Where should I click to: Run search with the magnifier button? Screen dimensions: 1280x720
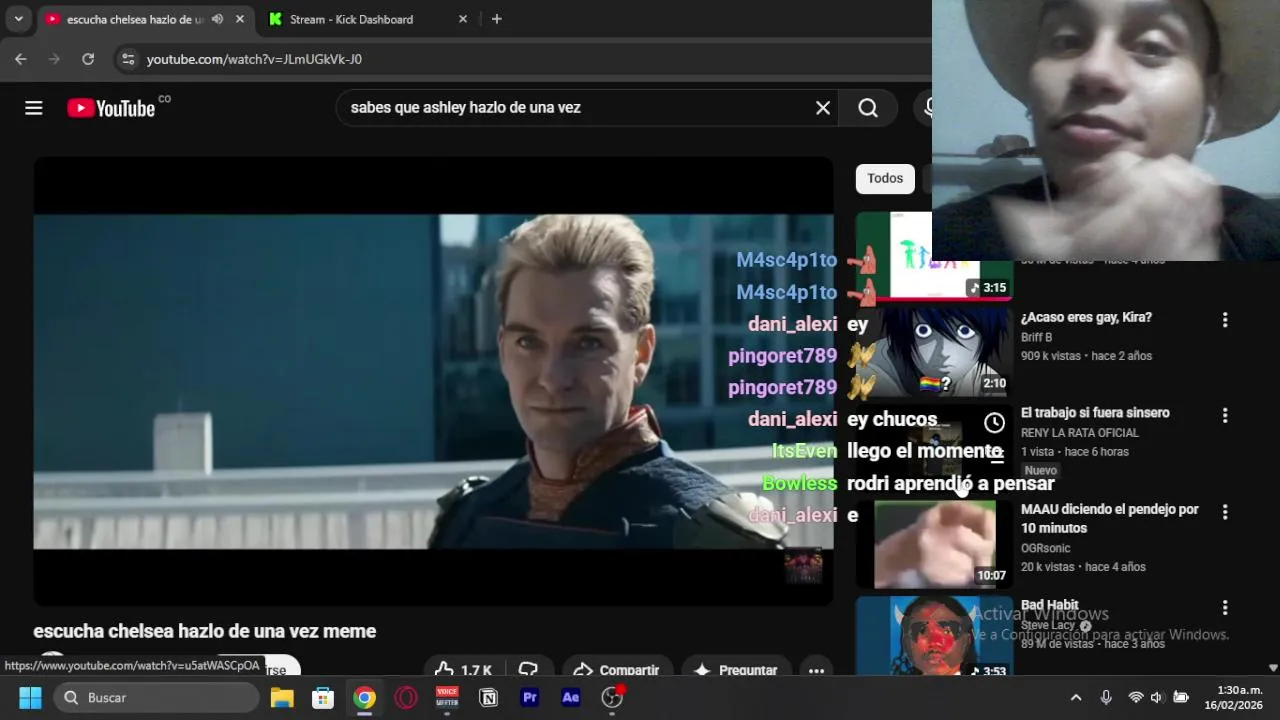pos(868,108)
